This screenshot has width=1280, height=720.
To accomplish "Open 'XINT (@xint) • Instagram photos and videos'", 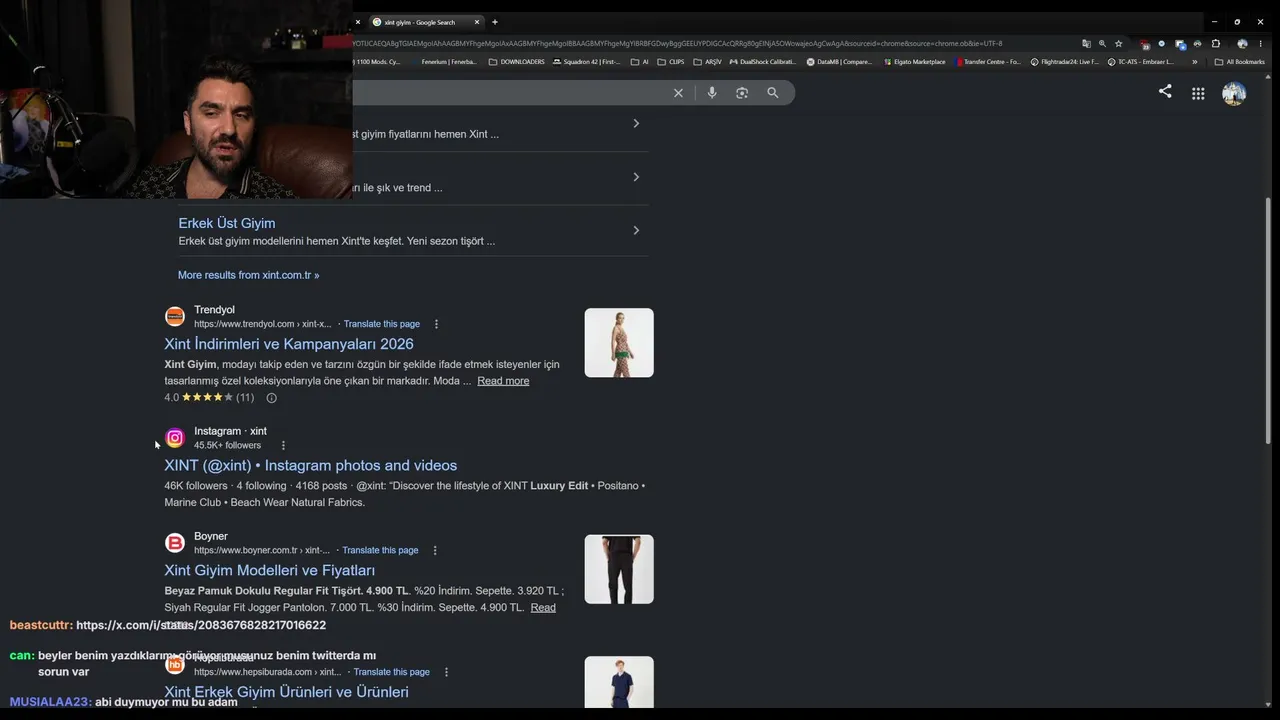I will [x=311, y=465].
